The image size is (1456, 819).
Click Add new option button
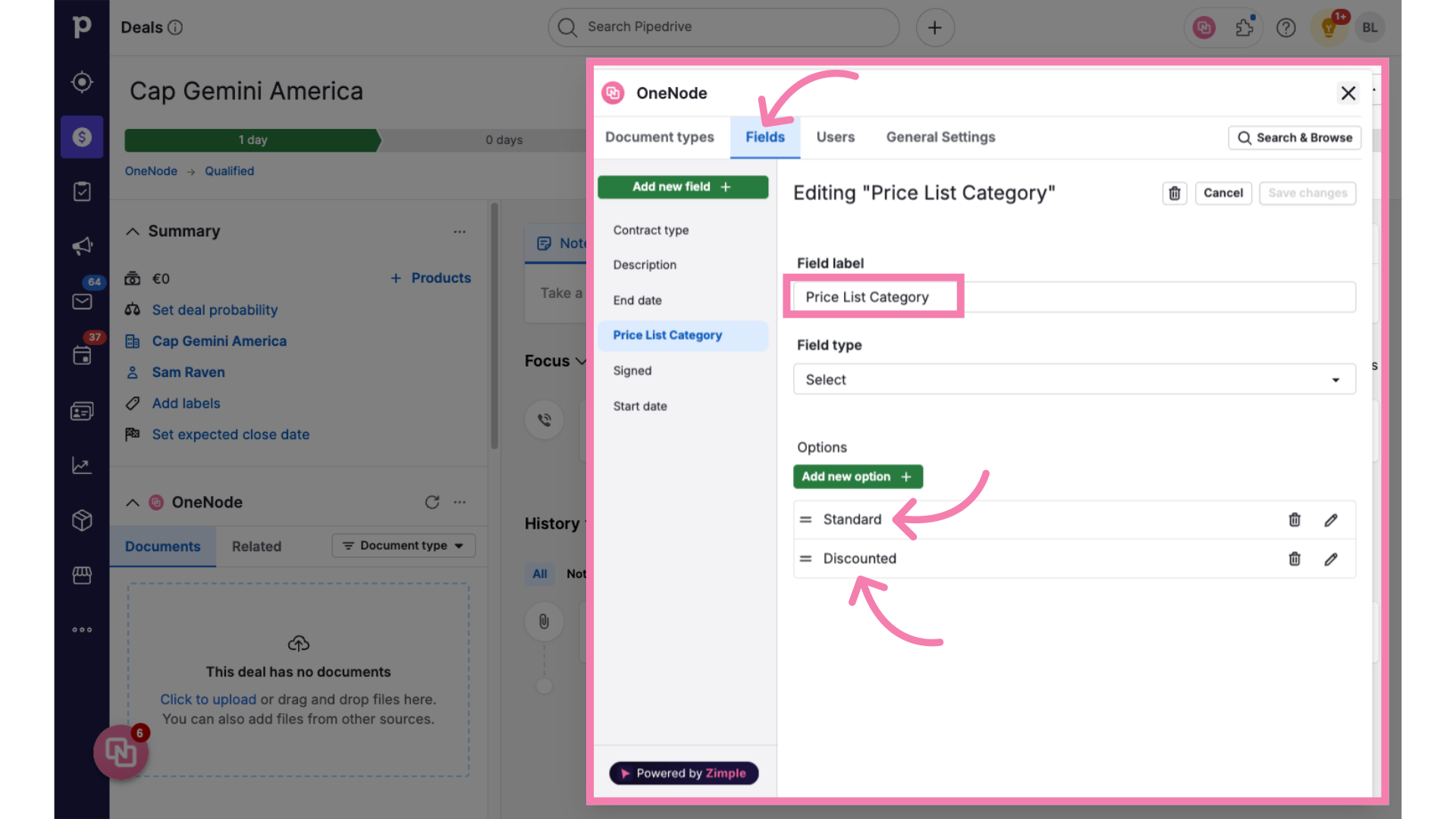click(858, 476)
